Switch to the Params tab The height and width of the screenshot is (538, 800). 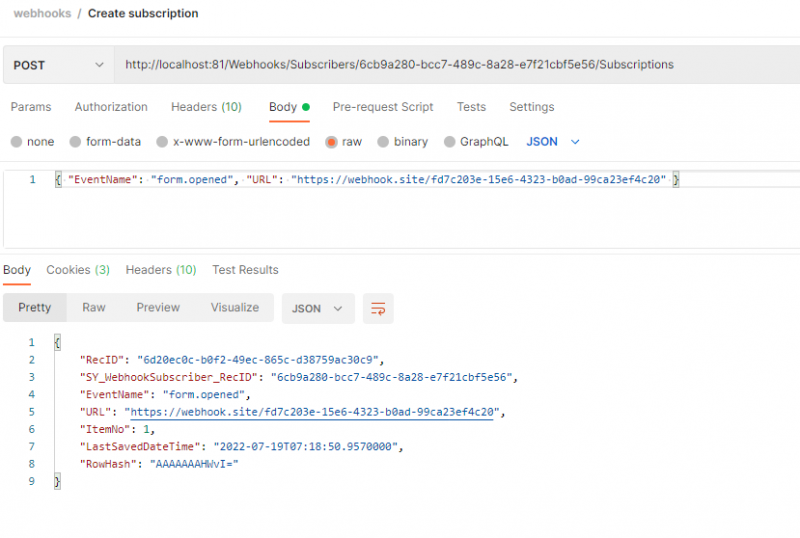click(x=31, y=107)
